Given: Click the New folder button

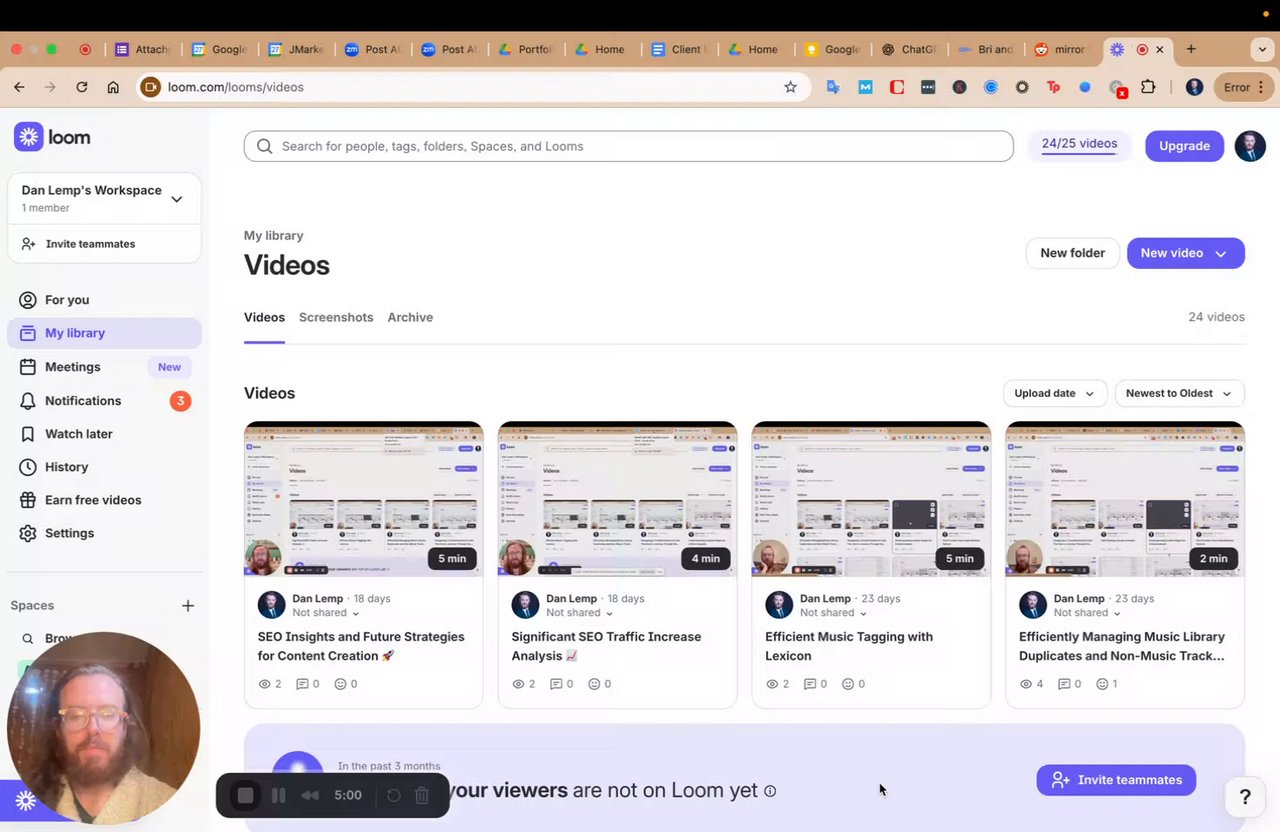Looking at the screenshot, I should [1072, 253].
